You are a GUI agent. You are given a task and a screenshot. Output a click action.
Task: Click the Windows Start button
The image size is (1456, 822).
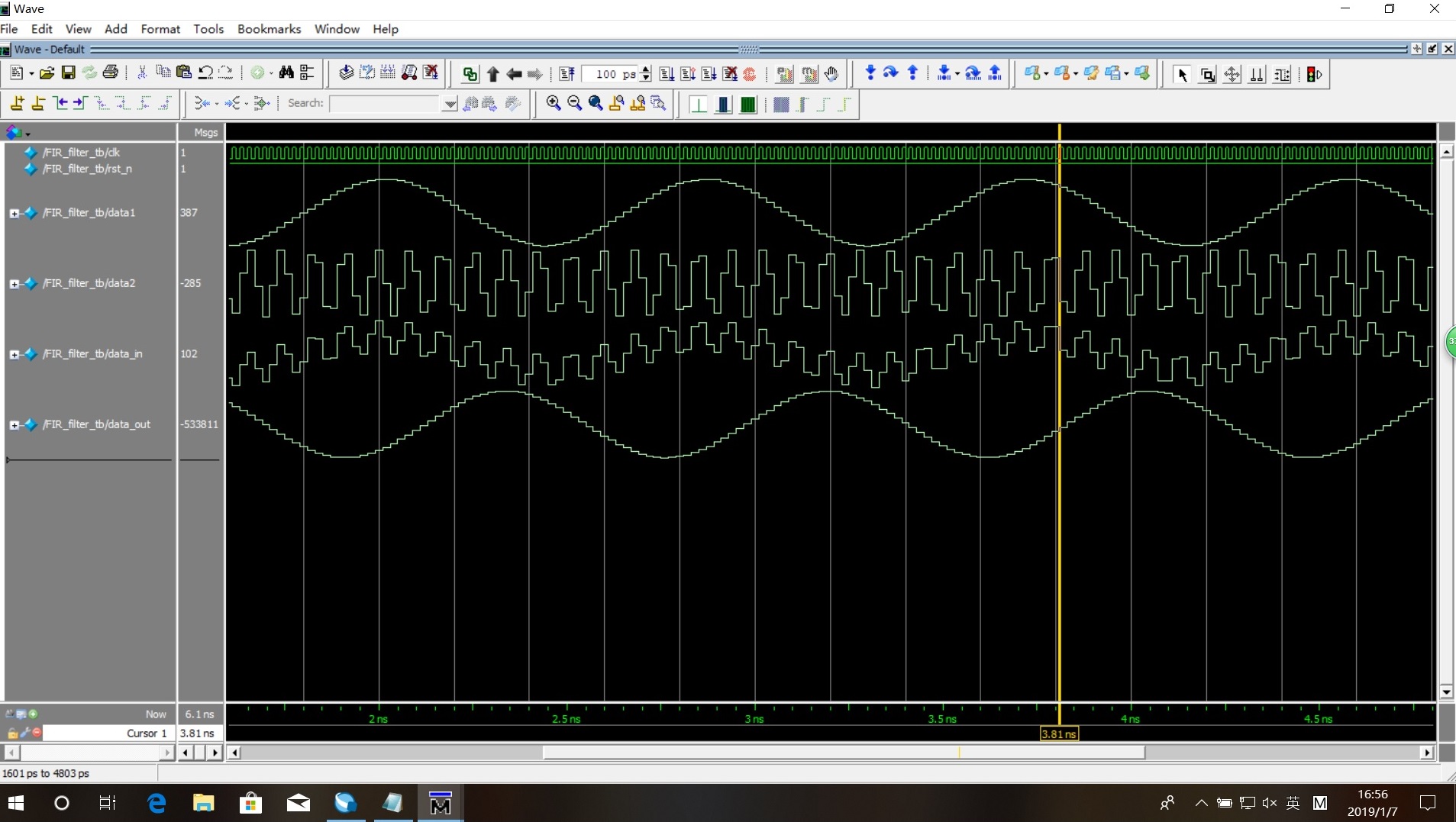coord(16,803)
